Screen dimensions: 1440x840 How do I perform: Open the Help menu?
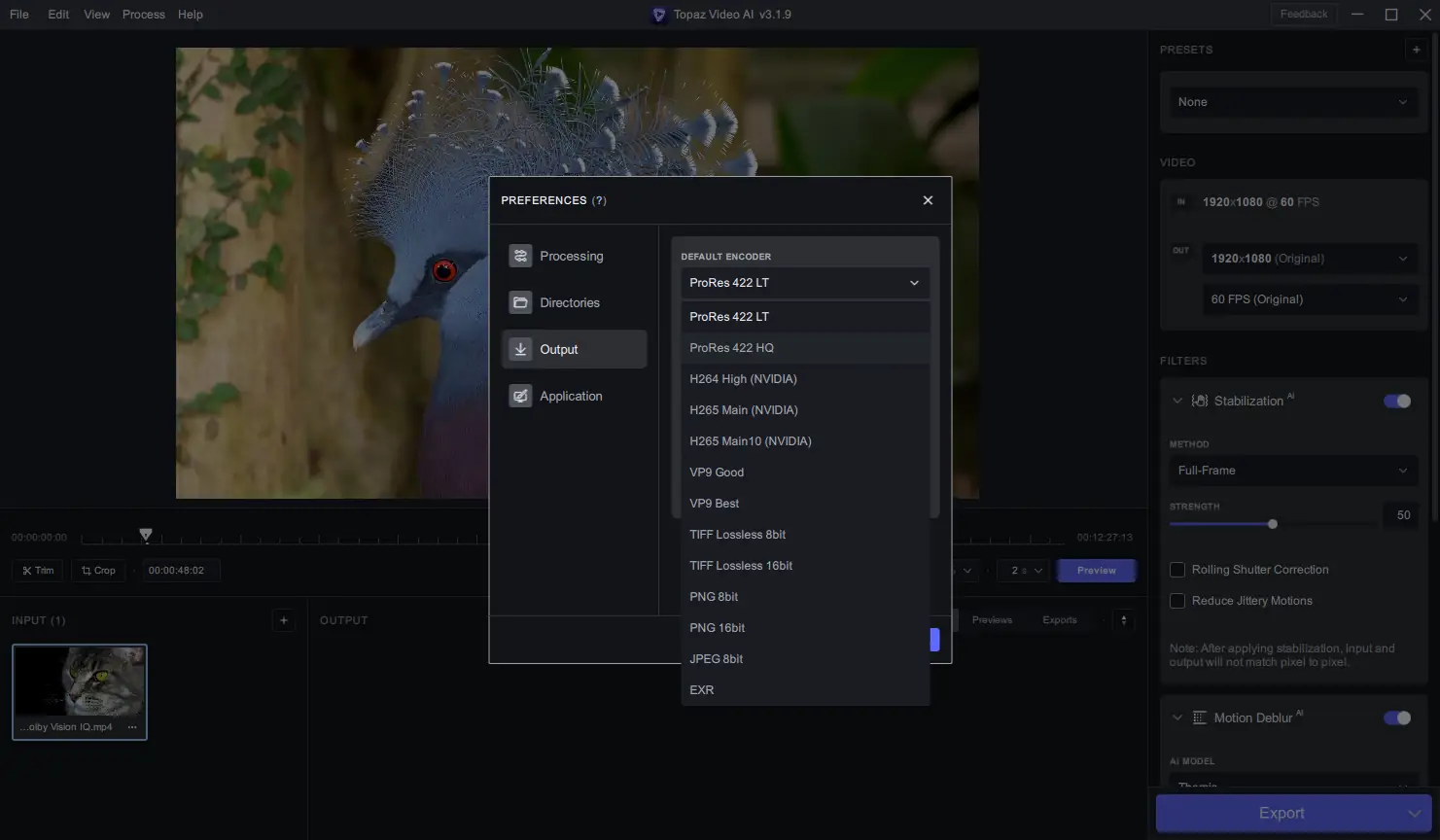point(191,15)
